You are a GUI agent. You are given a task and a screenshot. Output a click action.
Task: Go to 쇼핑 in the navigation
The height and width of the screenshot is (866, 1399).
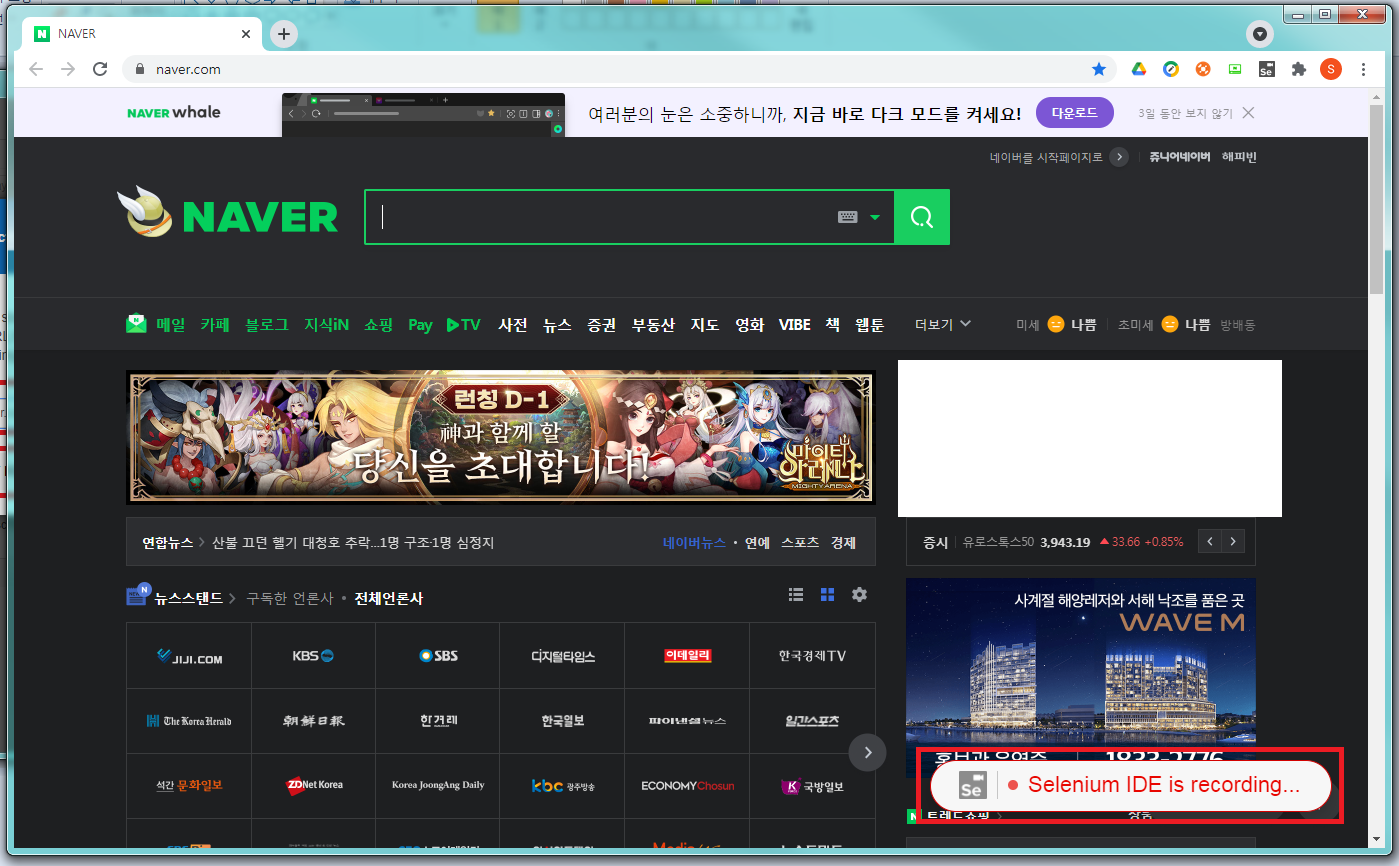(x=379, y=324)
